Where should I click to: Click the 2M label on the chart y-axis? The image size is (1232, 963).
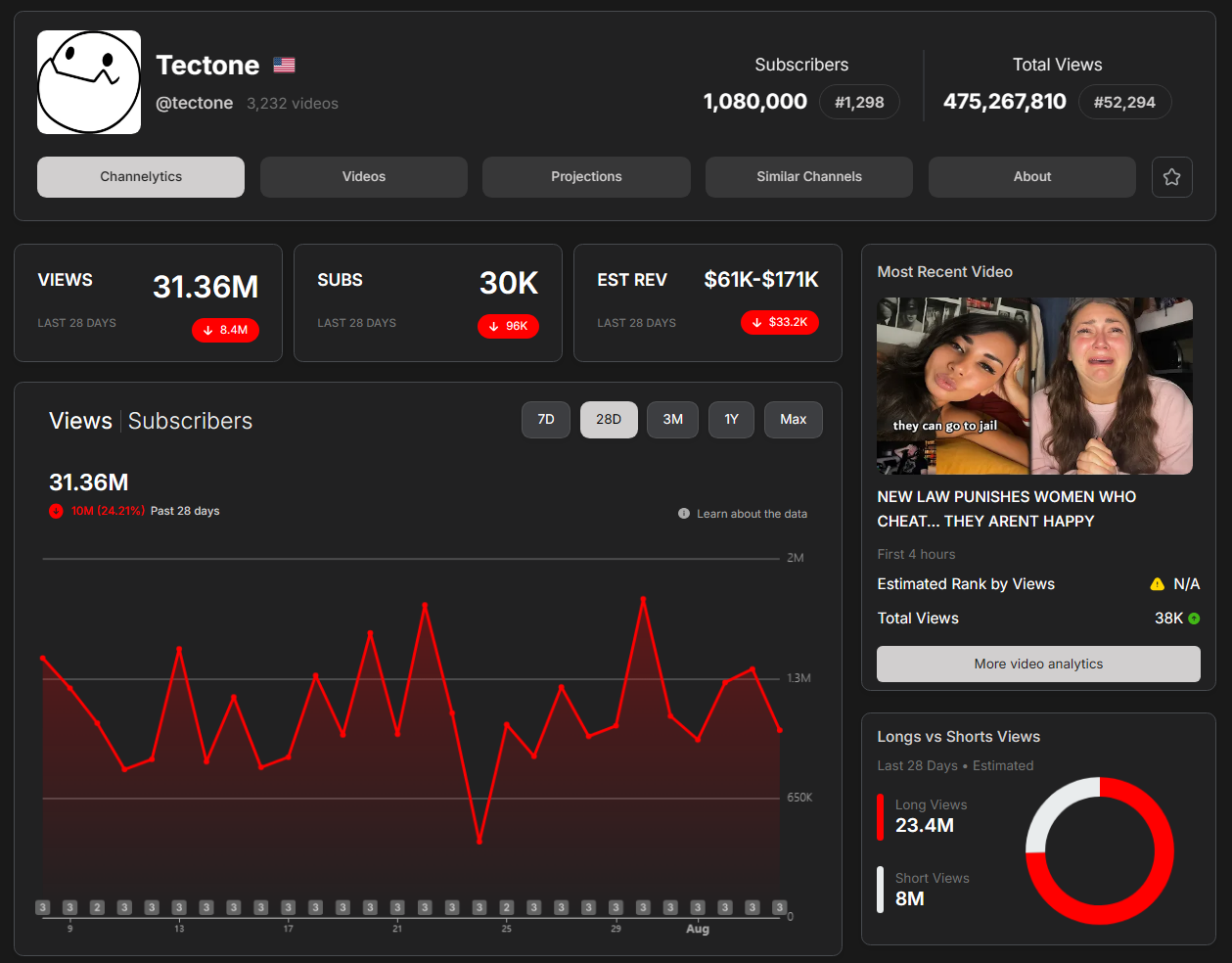(x=796, y=558)
